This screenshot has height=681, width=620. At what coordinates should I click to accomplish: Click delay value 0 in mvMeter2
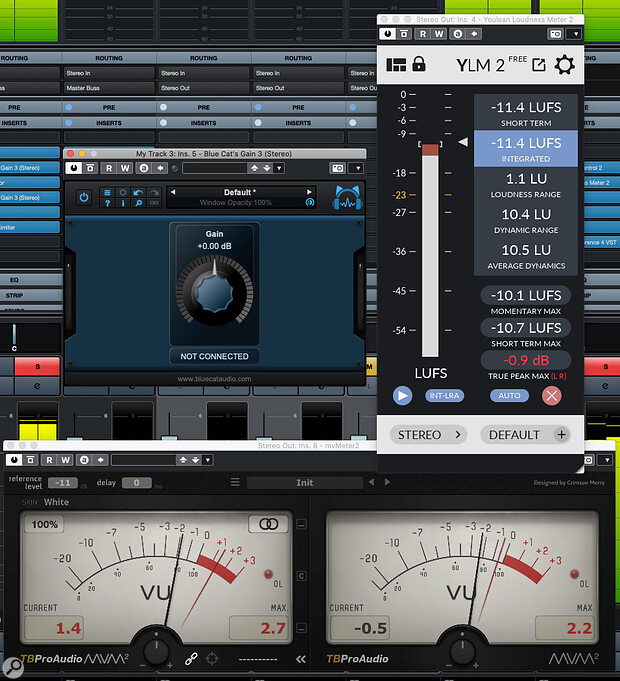point(136,483)
